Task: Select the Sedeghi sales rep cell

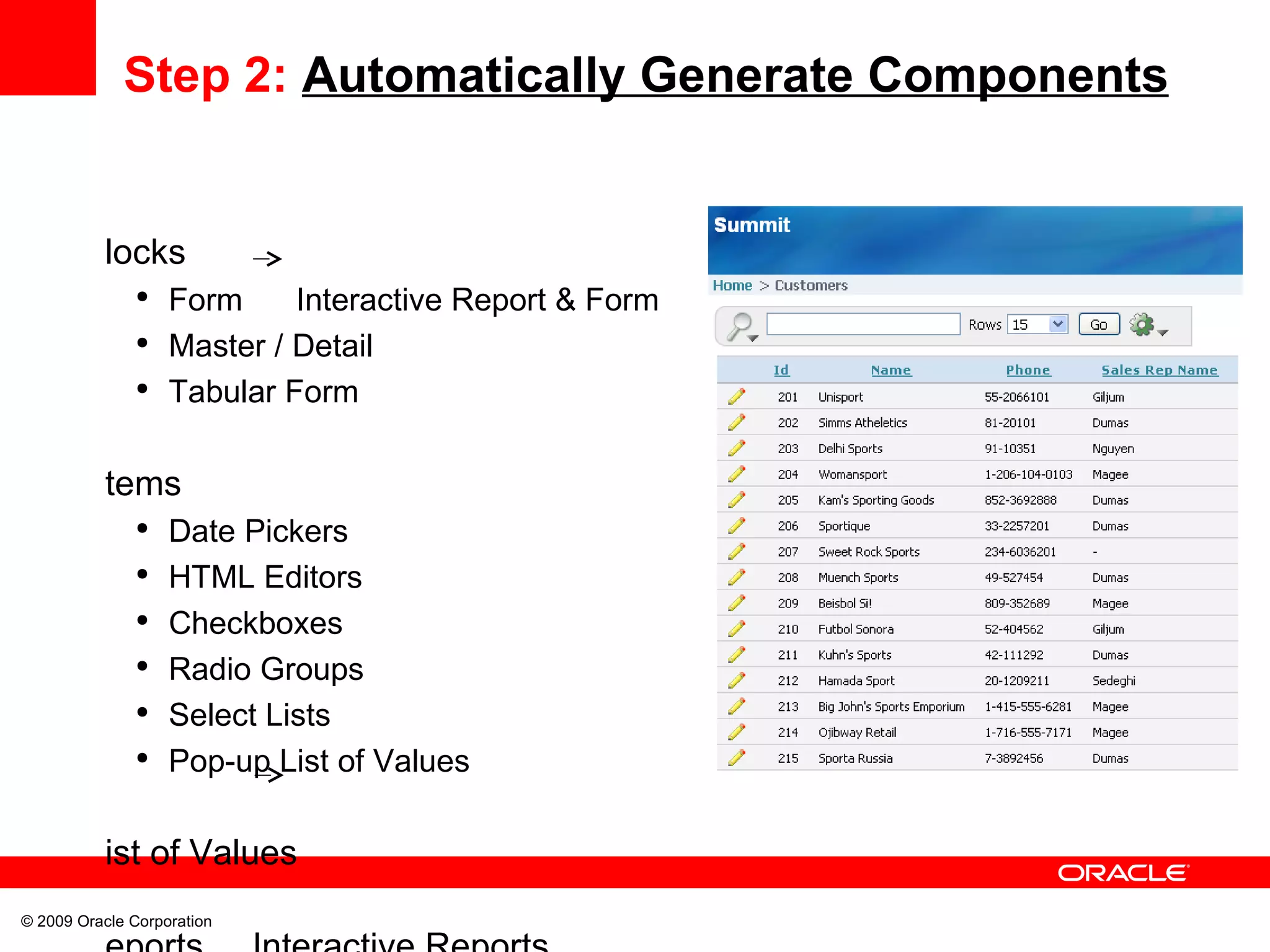Action: (1114, 681)
